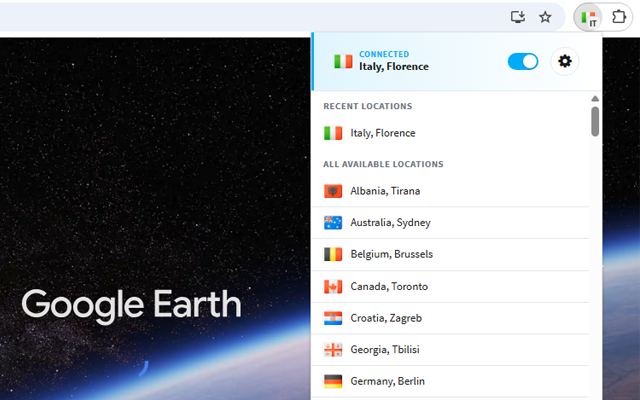This screenshot has width=640, height=400.
Task: Connect to Croatia, Zagreb
Action: click(x=450, y=318)
